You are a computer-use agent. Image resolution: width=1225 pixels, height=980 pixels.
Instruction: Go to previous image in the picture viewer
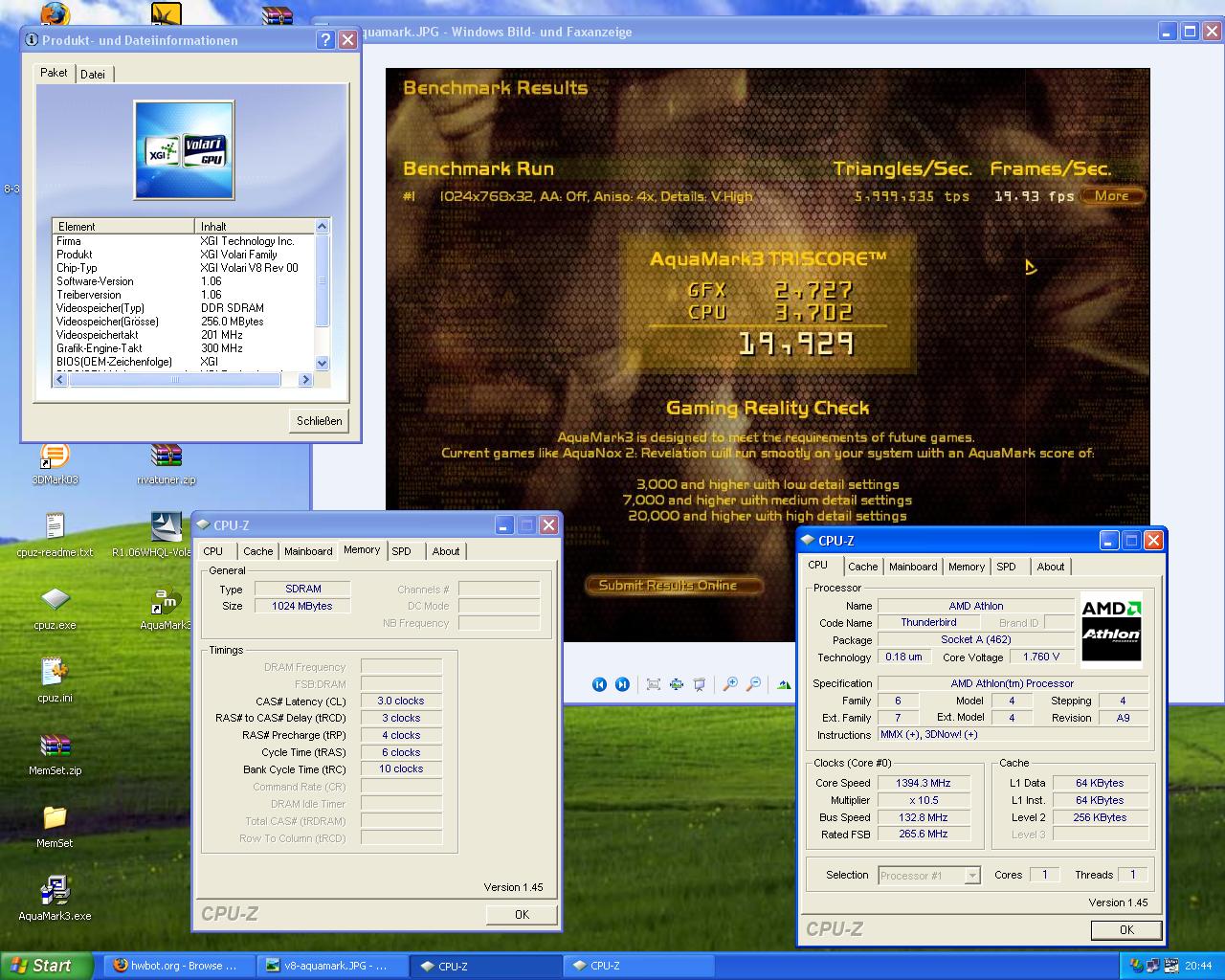(599, 683)
